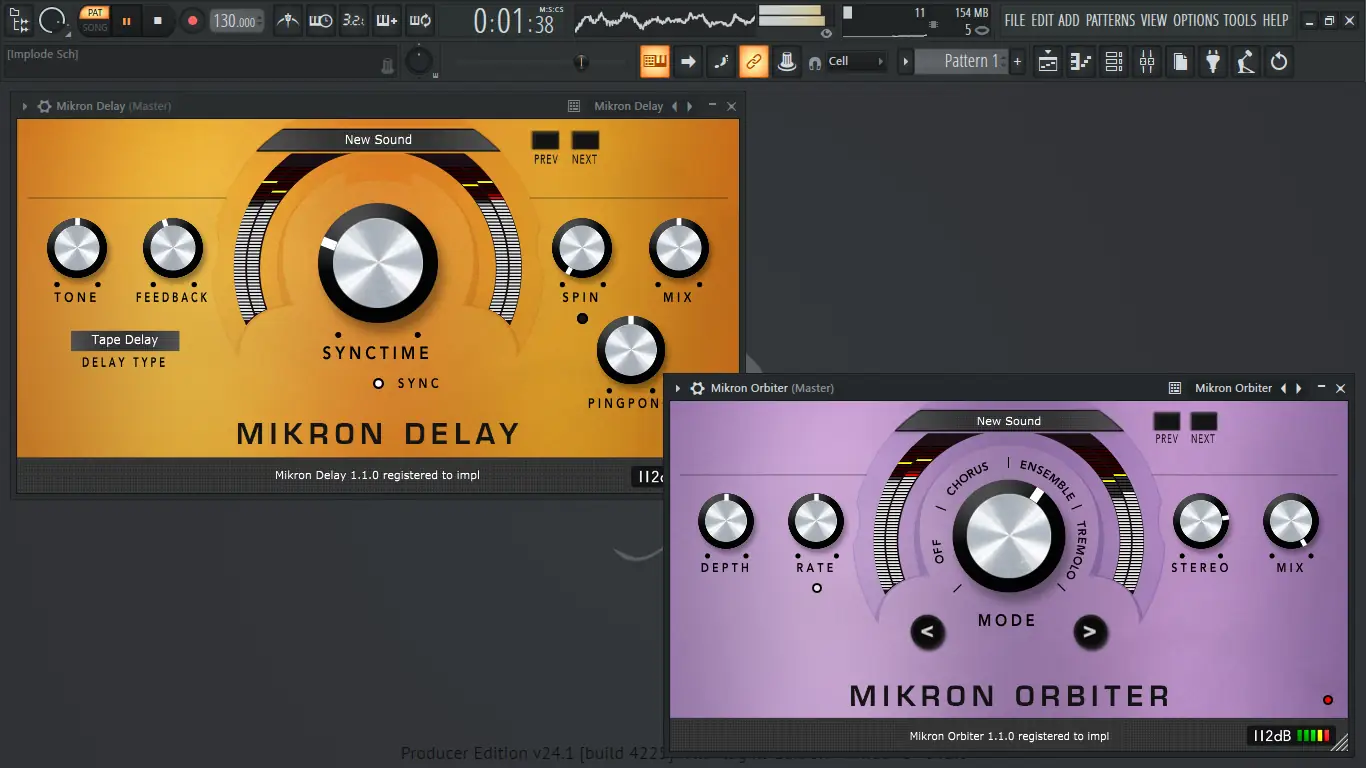Toggle the loop recording icon
This screenshot has width=1366, height=768.
(420, 20)
